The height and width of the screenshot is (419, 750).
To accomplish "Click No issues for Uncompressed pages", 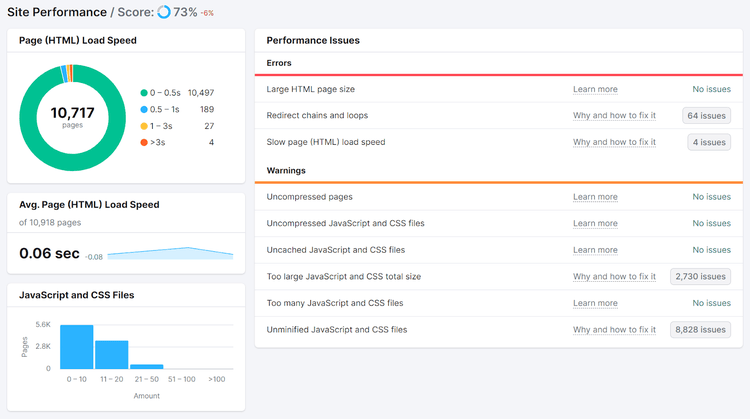I will click(711, 197).
